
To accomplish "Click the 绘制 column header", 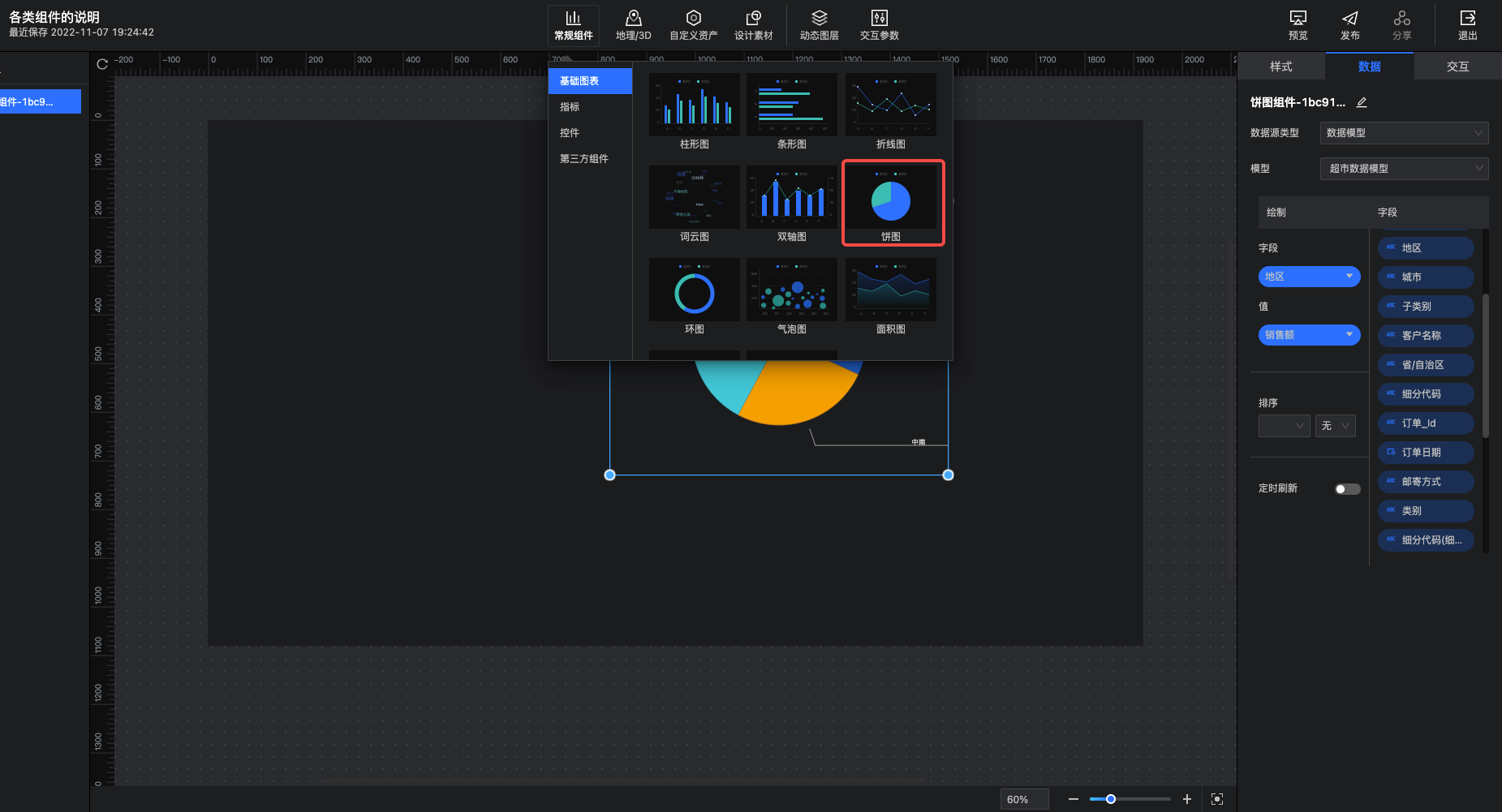I will pos(1276,213).
